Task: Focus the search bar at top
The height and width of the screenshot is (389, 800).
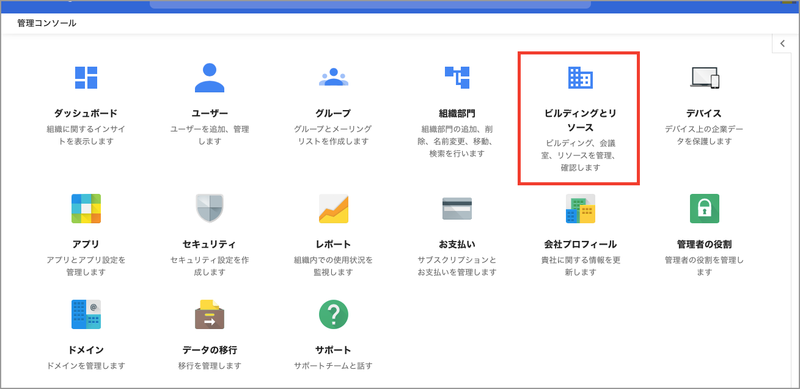Action: (370, 4)
